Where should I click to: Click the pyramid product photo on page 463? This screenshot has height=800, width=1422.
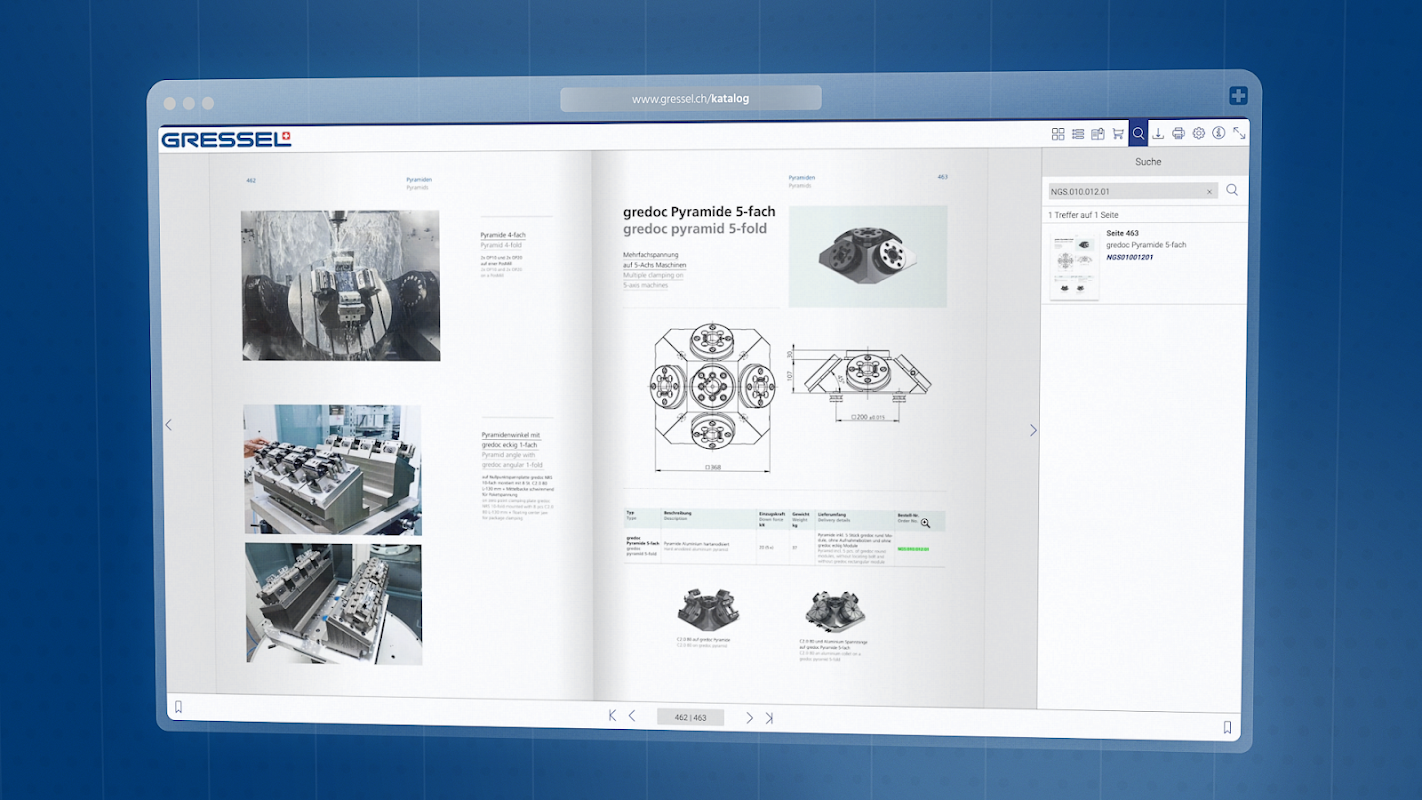867,257
